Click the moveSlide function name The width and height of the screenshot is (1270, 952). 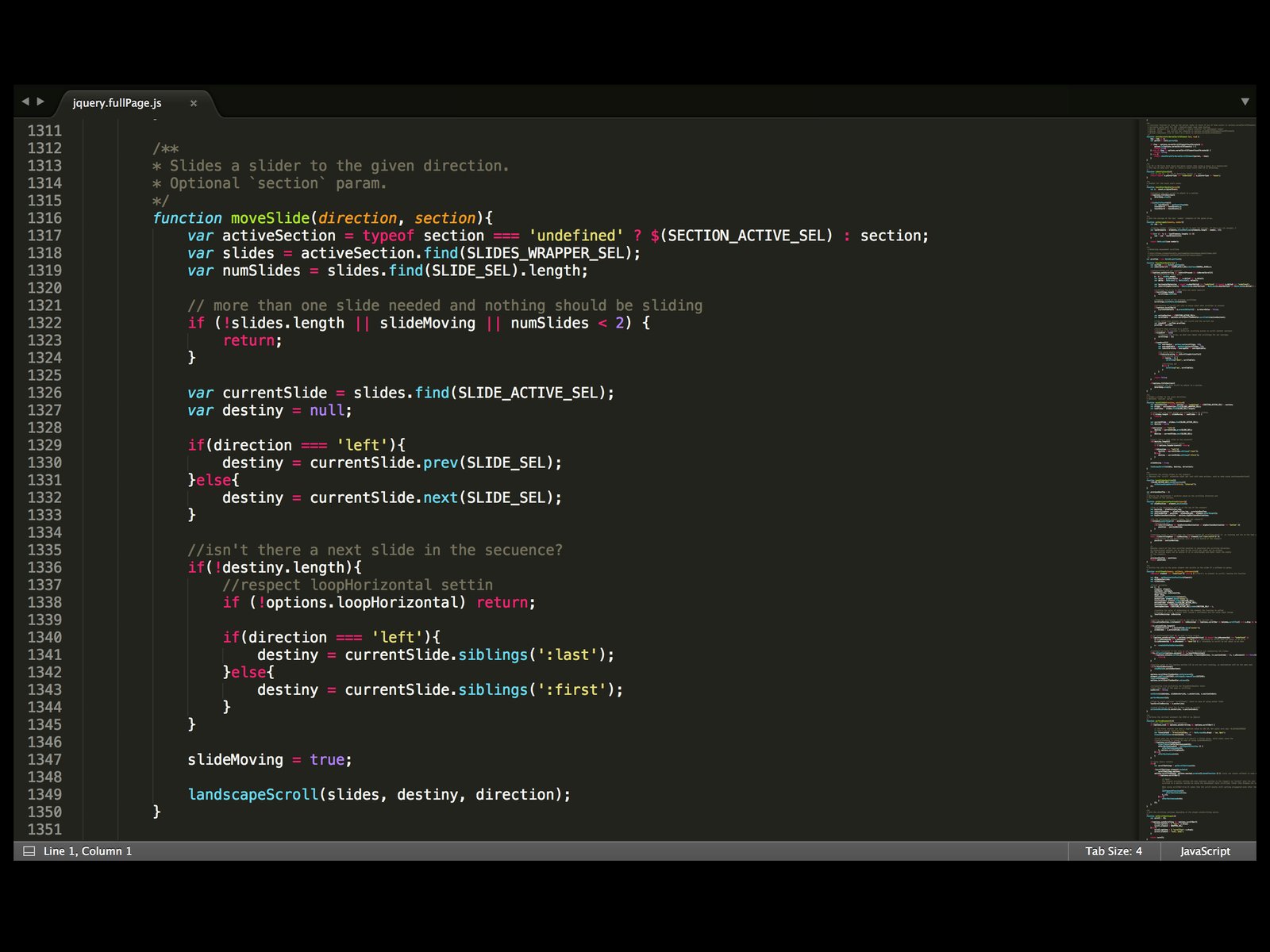(x=270, y=218)
